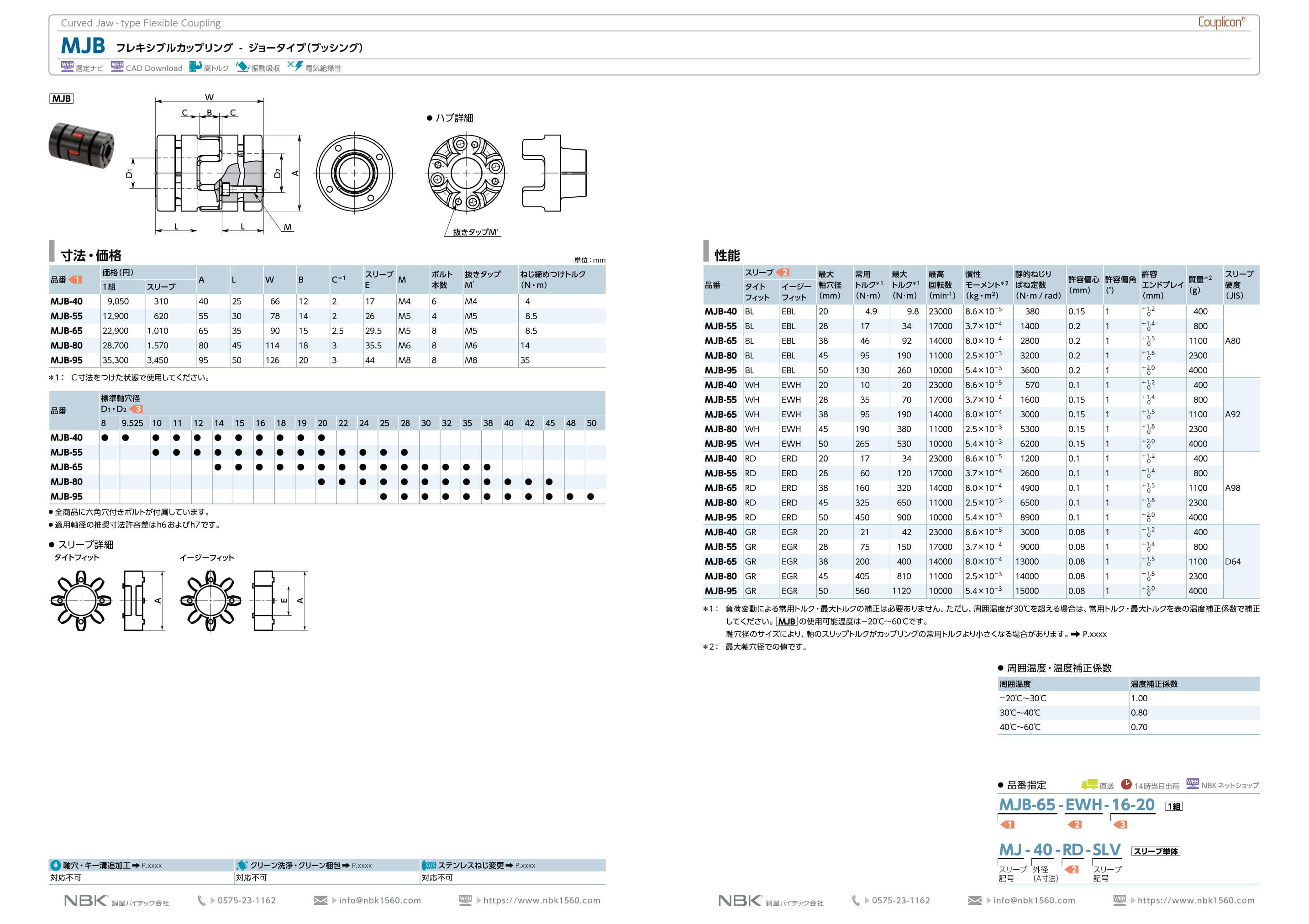Click the スリーブ単体 boxed label
The height and width of the screenshot is (924, 1309).
pyautogui.click(x=1155, y=851)
